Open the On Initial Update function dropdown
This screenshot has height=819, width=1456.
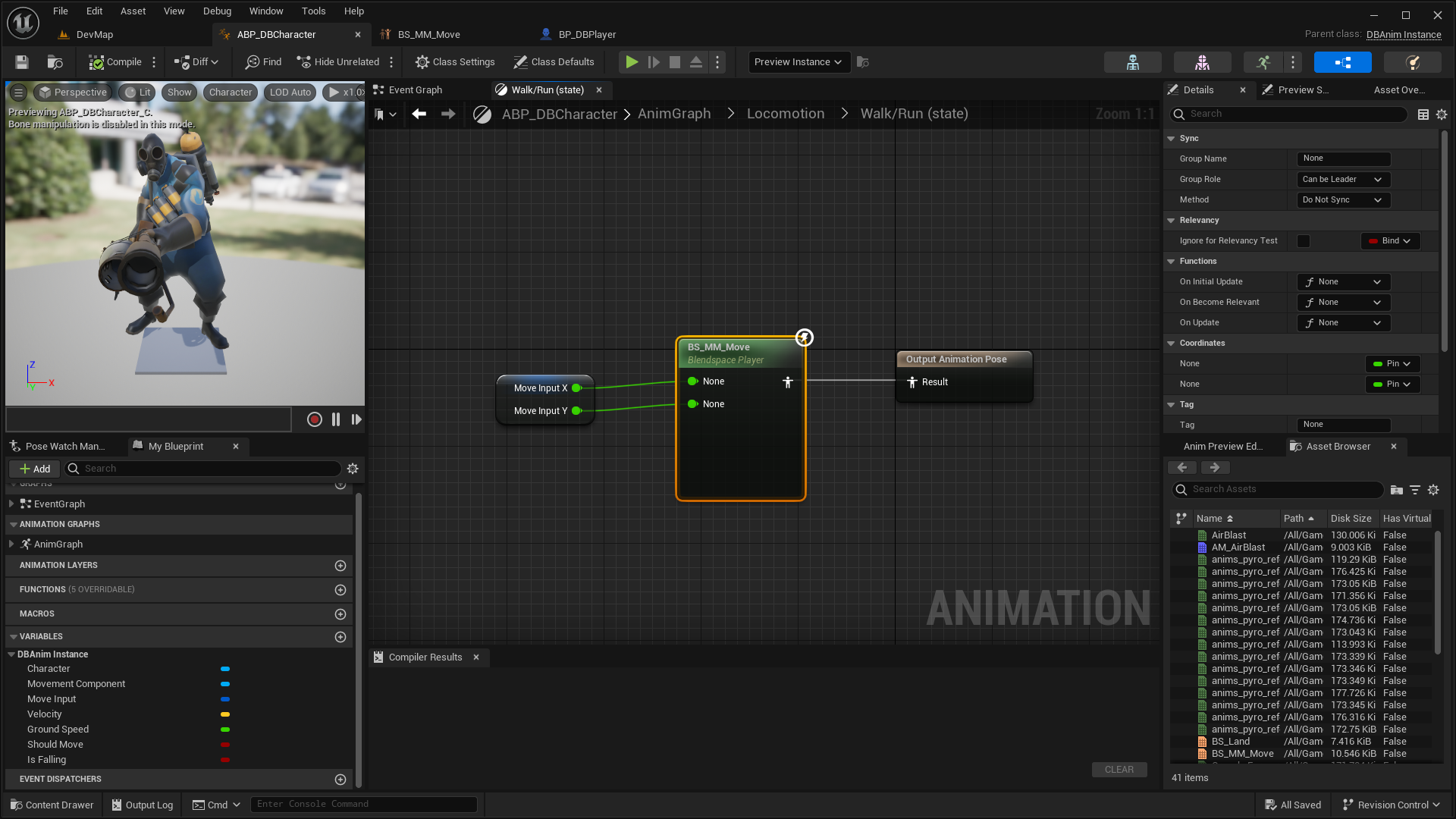click(1342, 282)
